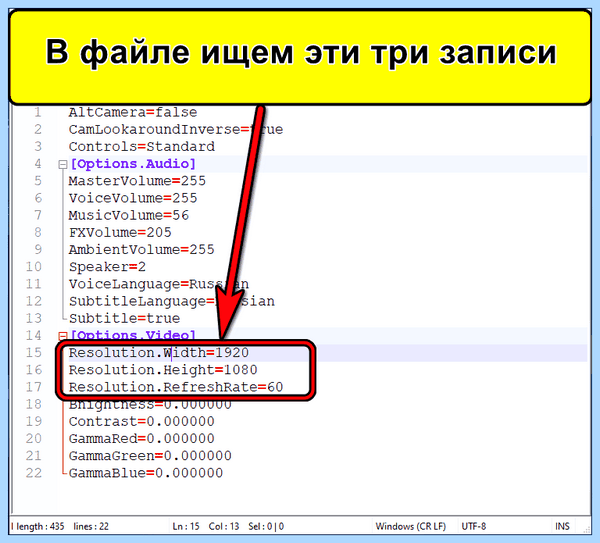The image size is (600, 543).
Task: Place cursor on MasterVolume=255
Action: click(137, 181)
